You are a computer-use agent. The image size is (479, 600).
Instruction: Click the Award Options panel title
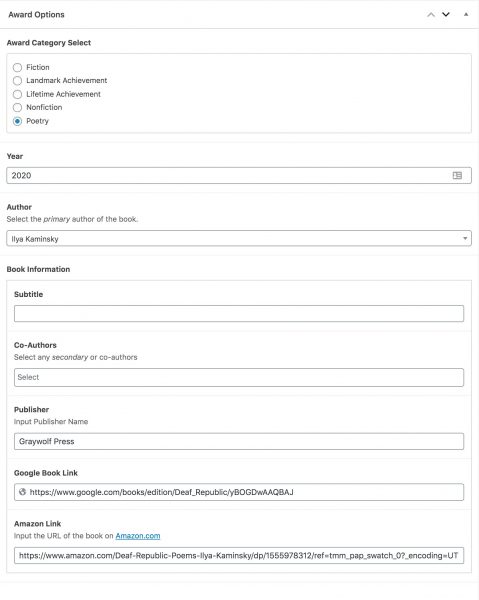pos(36,15)
